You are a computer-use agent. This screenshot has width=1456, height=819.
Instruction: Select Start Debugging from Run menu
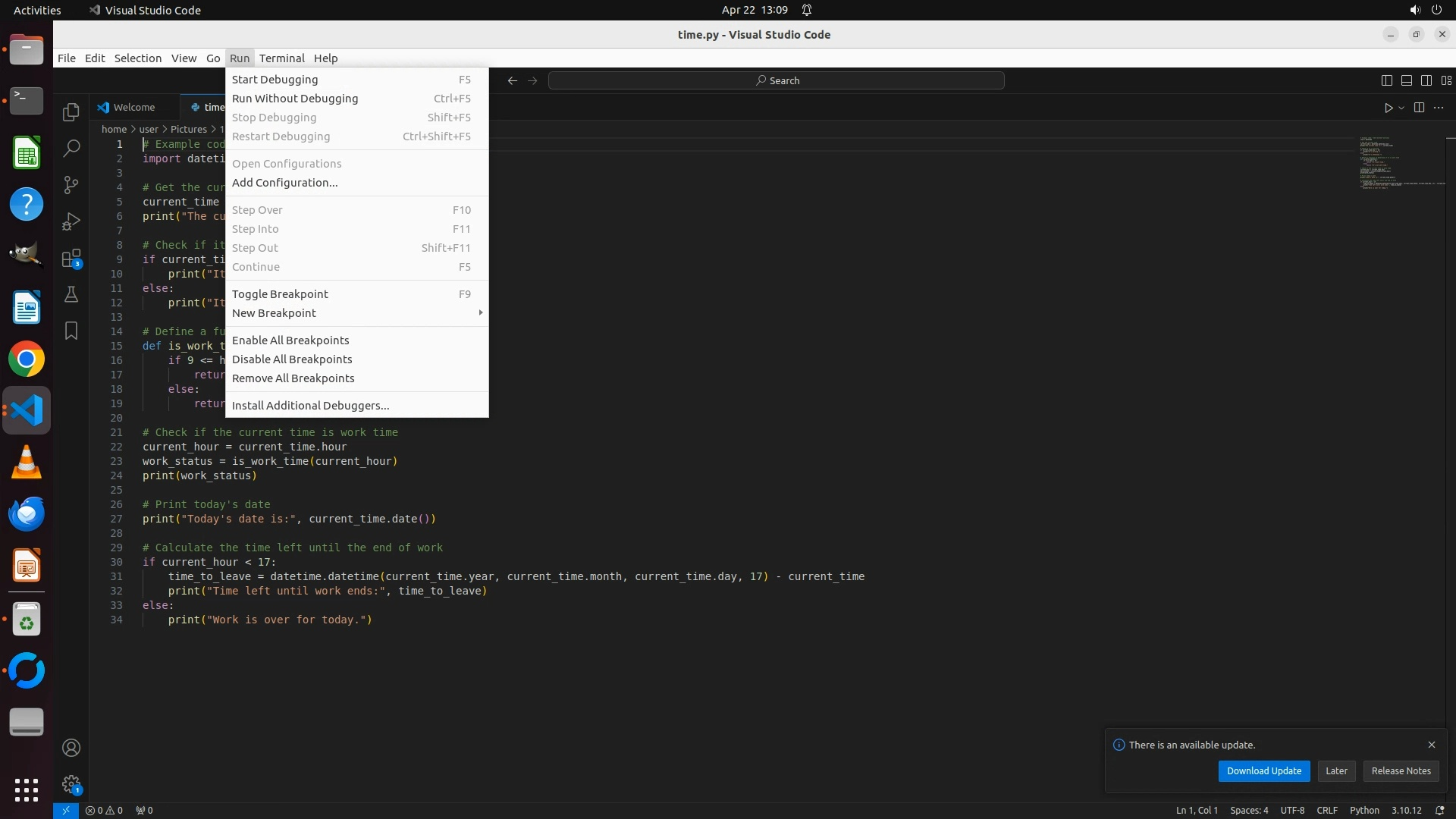coord(275,80)
